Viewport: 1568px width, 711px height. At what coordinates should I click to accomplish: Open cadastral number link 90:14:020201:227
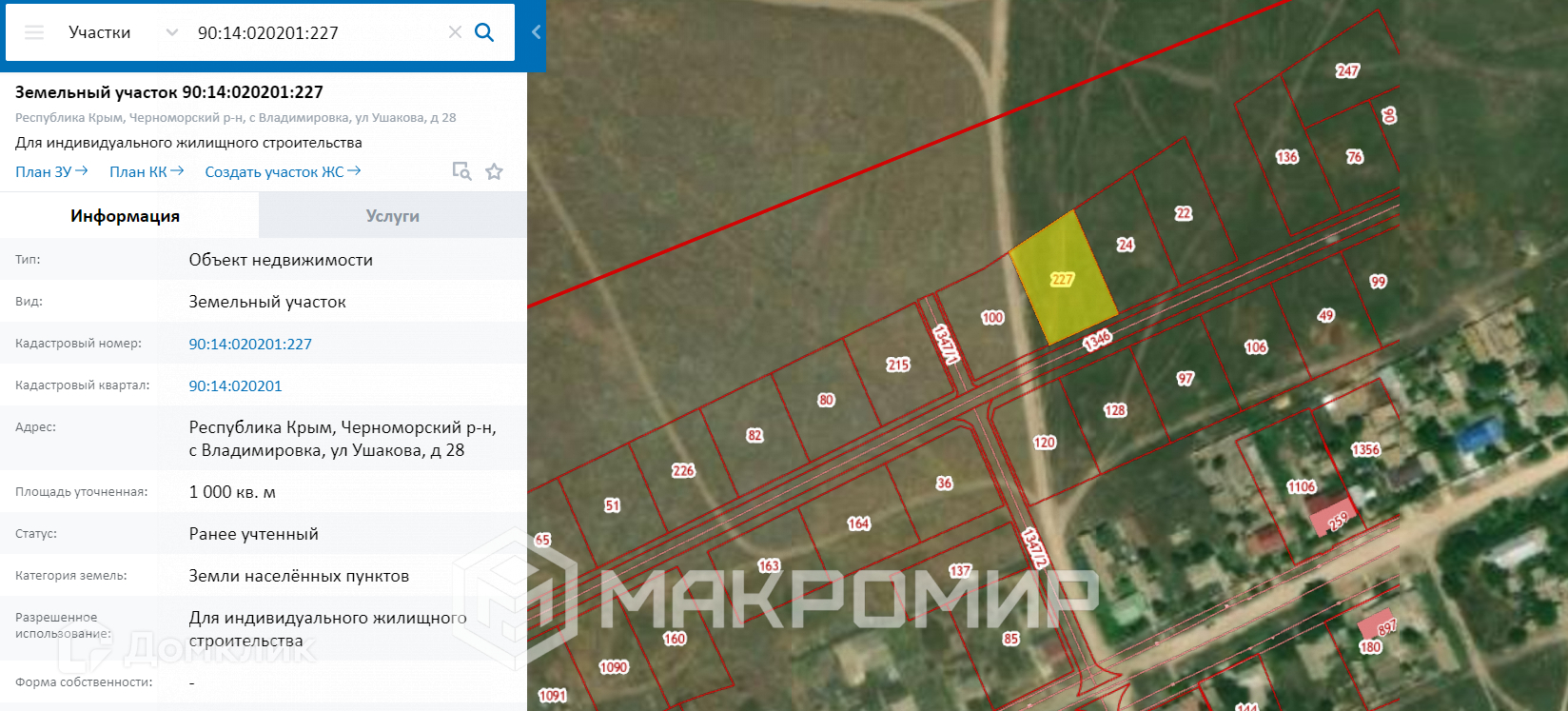(250, 344)
